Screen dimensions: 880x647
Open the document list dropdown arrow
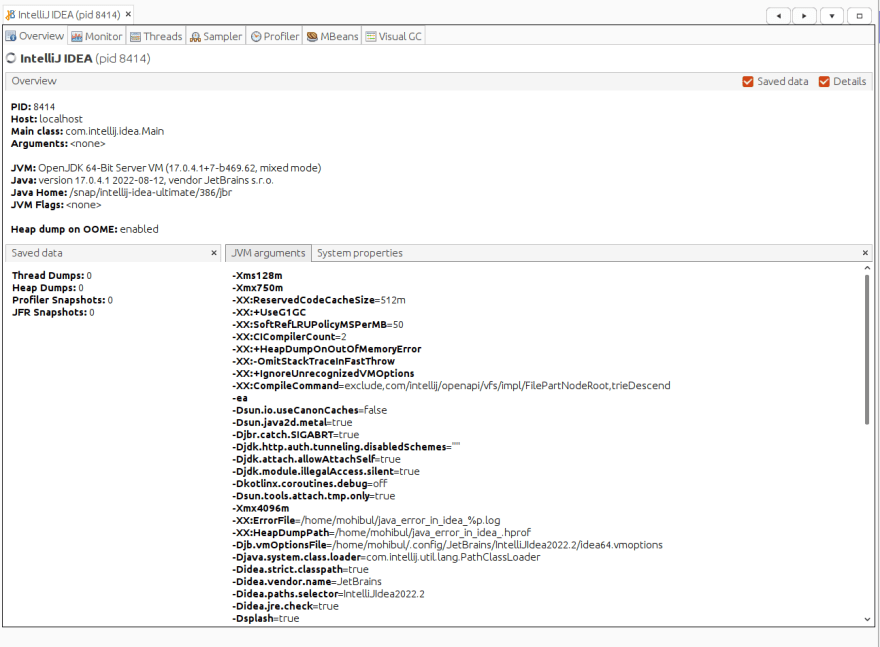pyautogui.click(x=832, y=16)
